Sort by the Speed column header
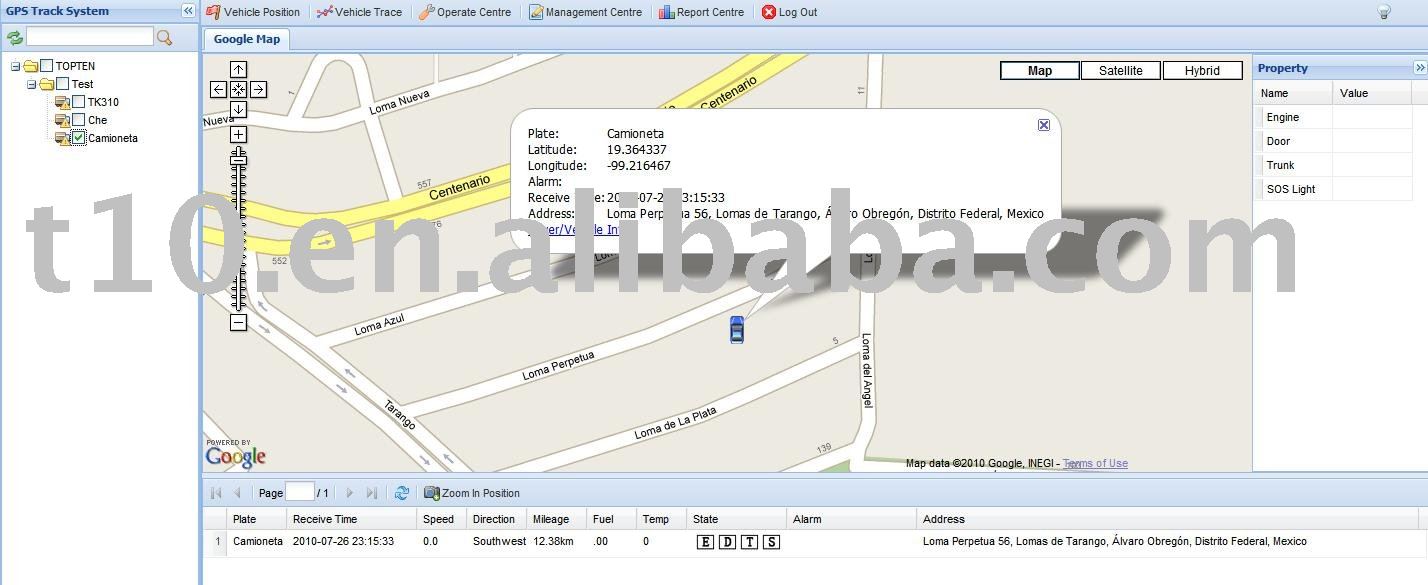The image size is (1428, 585). coord(441,519)
